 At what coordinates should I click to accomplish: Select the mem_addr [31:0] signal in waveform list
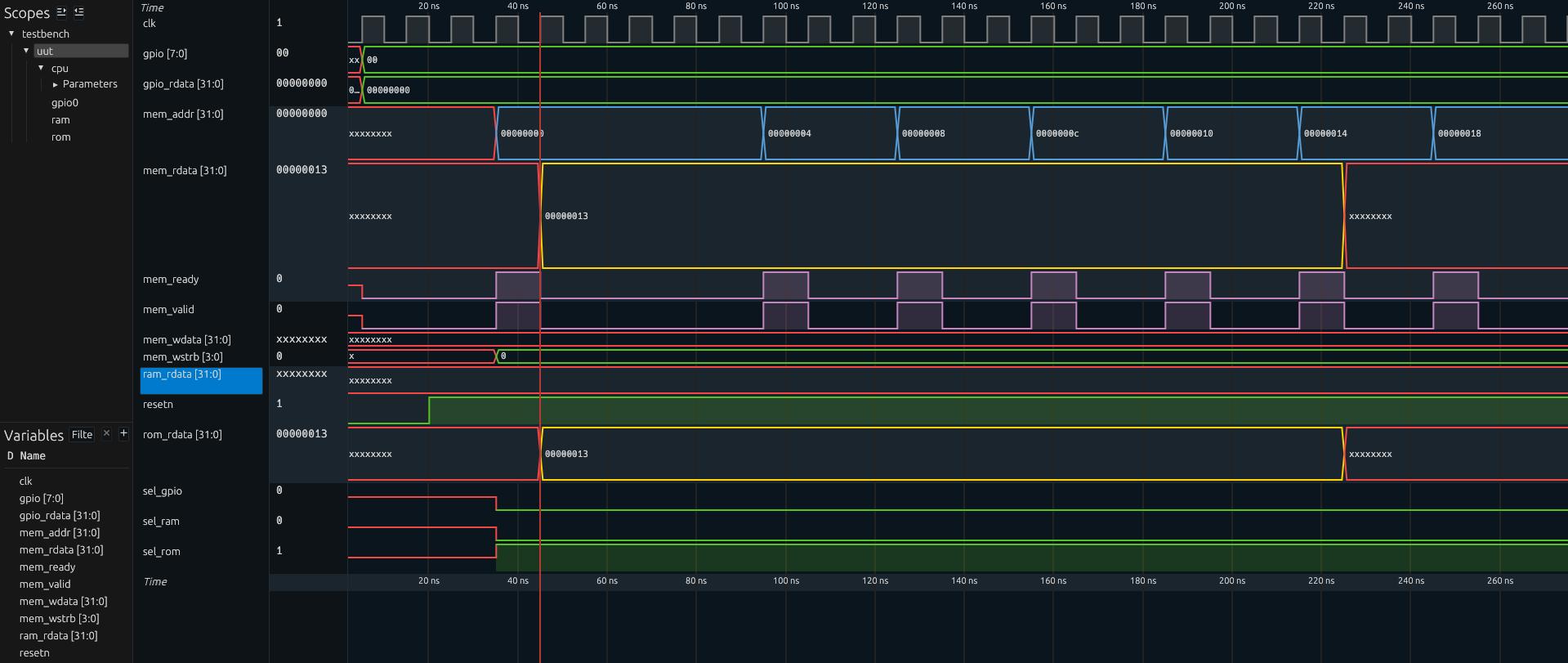point(183,114)
